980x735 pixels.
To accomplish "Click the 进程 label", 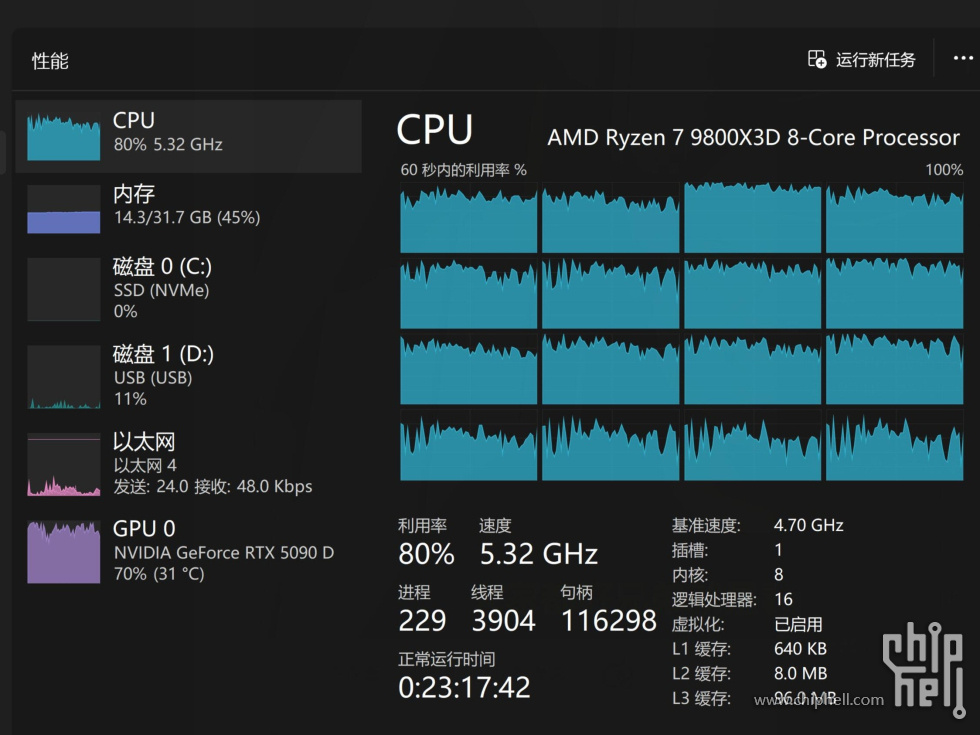I will tap(414, 592).
